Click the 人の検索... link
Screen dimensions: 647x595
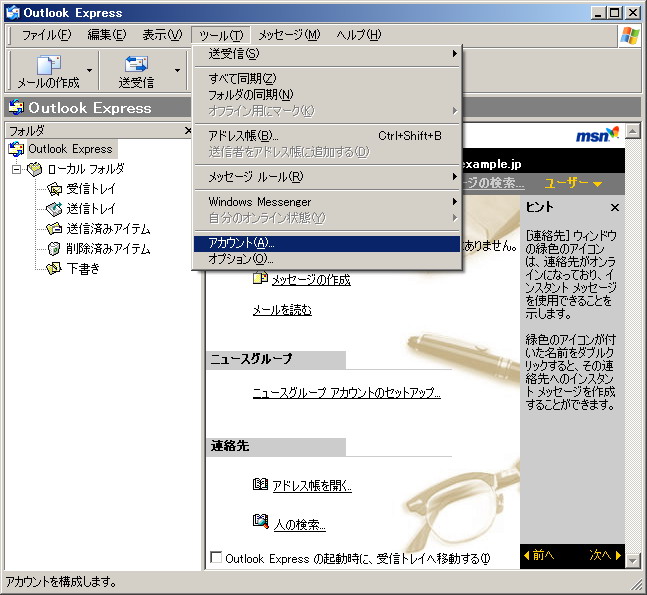coord(300,524)
